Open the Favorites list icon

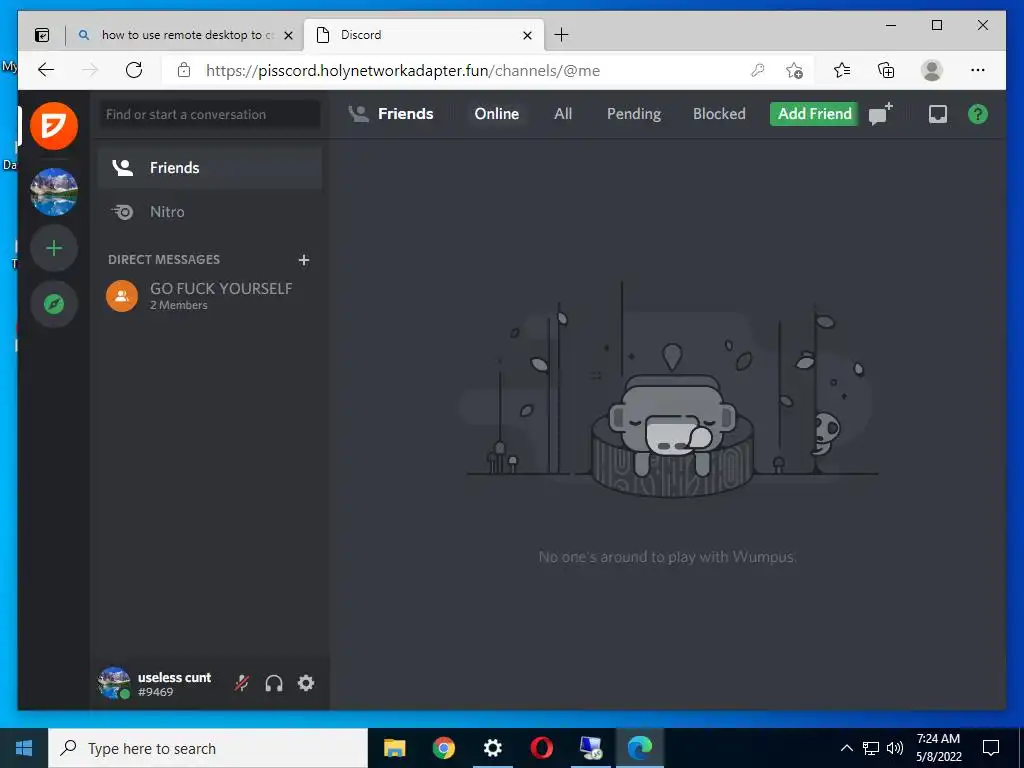(842, 70)
